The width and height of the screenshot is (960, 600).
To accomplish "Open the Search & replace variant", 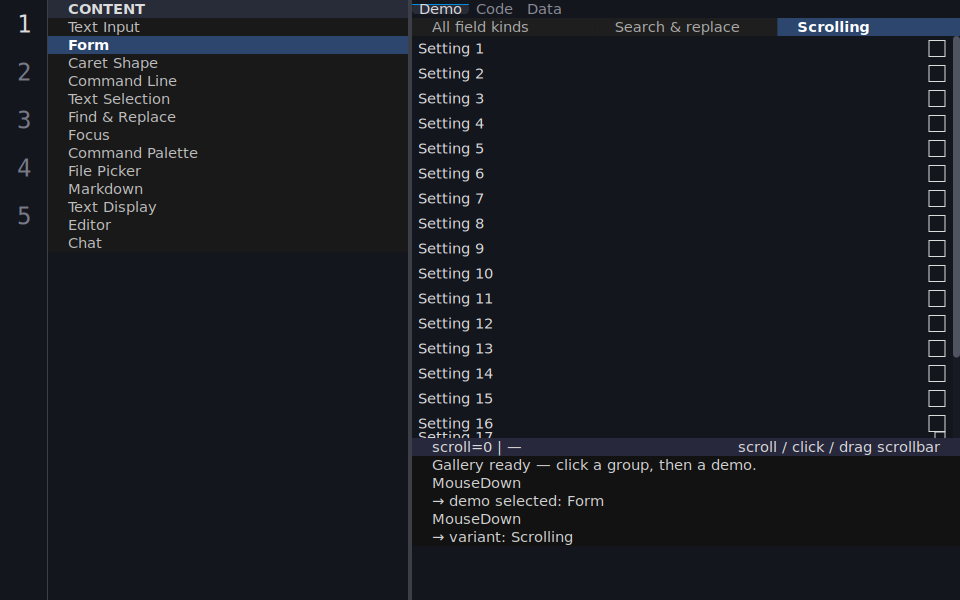I will pos(685,27).
